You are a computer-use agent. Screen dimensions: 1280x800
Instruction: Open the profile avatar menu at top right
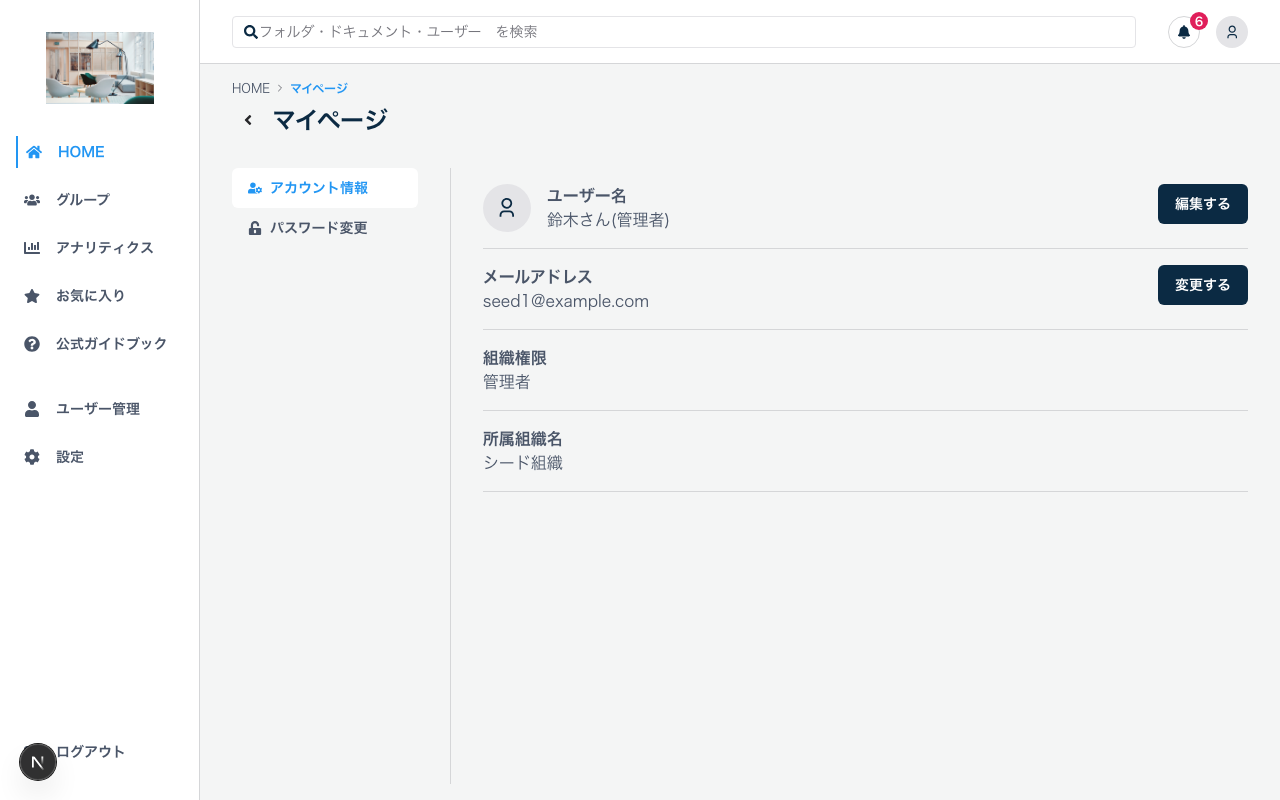tap(1232, 32)
